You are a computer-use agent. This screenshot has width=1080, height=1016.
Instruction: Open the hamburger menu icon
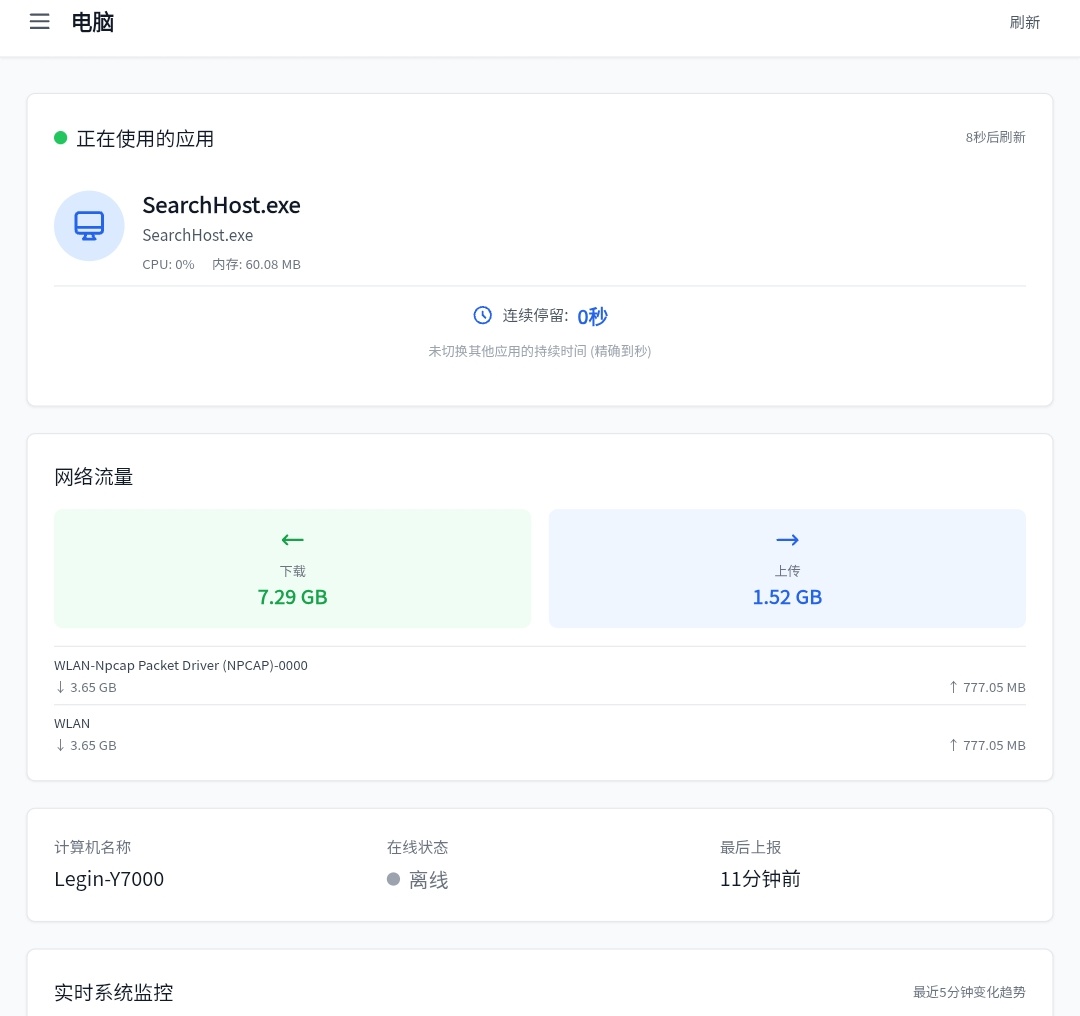(x=40, y=22)
